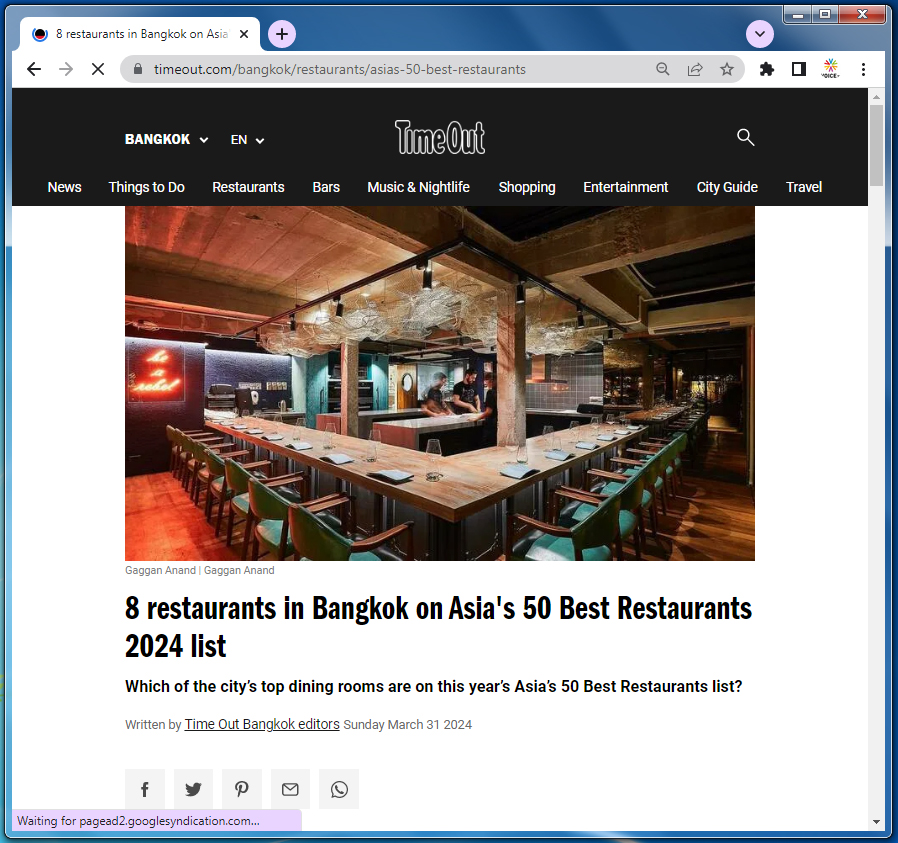This screenshot has height=843, width=898.
Task: Open the Shopping section
Action: pos(527,187)
